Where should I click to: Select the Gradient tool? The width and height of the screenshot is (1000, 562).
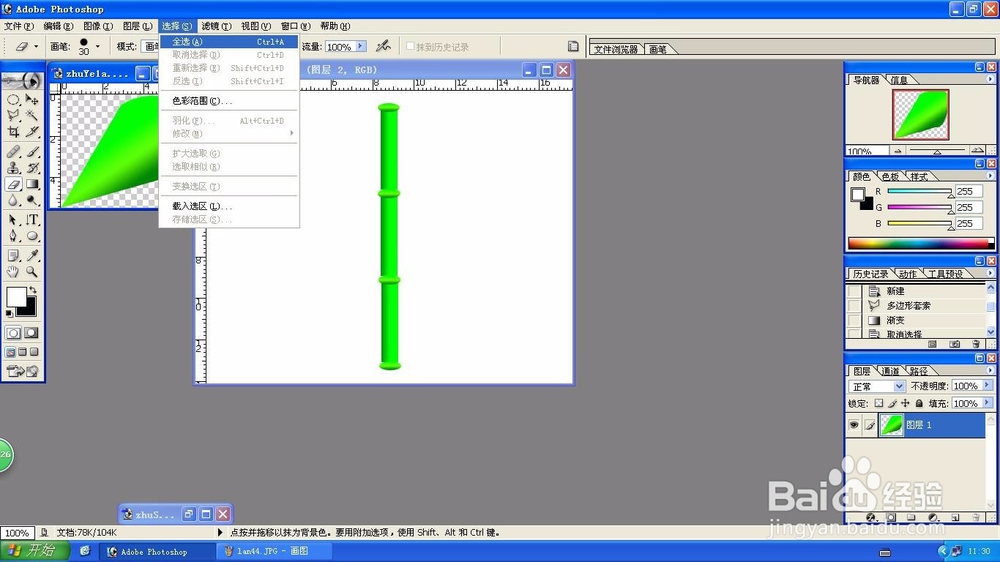[32, 184]
